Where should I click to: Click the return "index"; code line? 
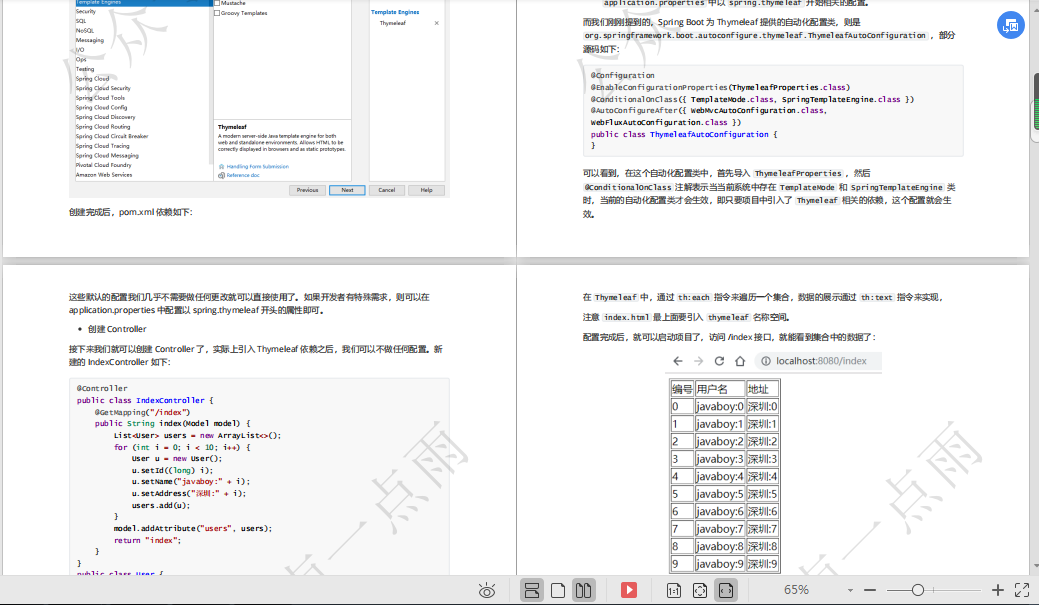point(147,541)
